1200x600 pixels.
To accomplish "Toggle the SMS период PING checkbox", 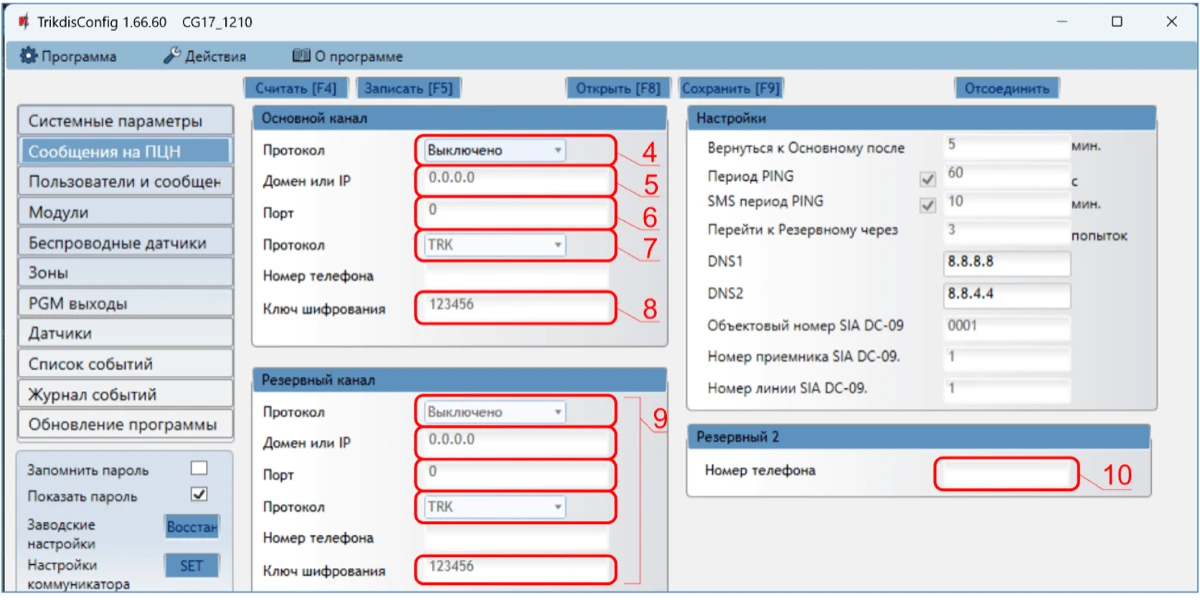I will coord(927,205).
